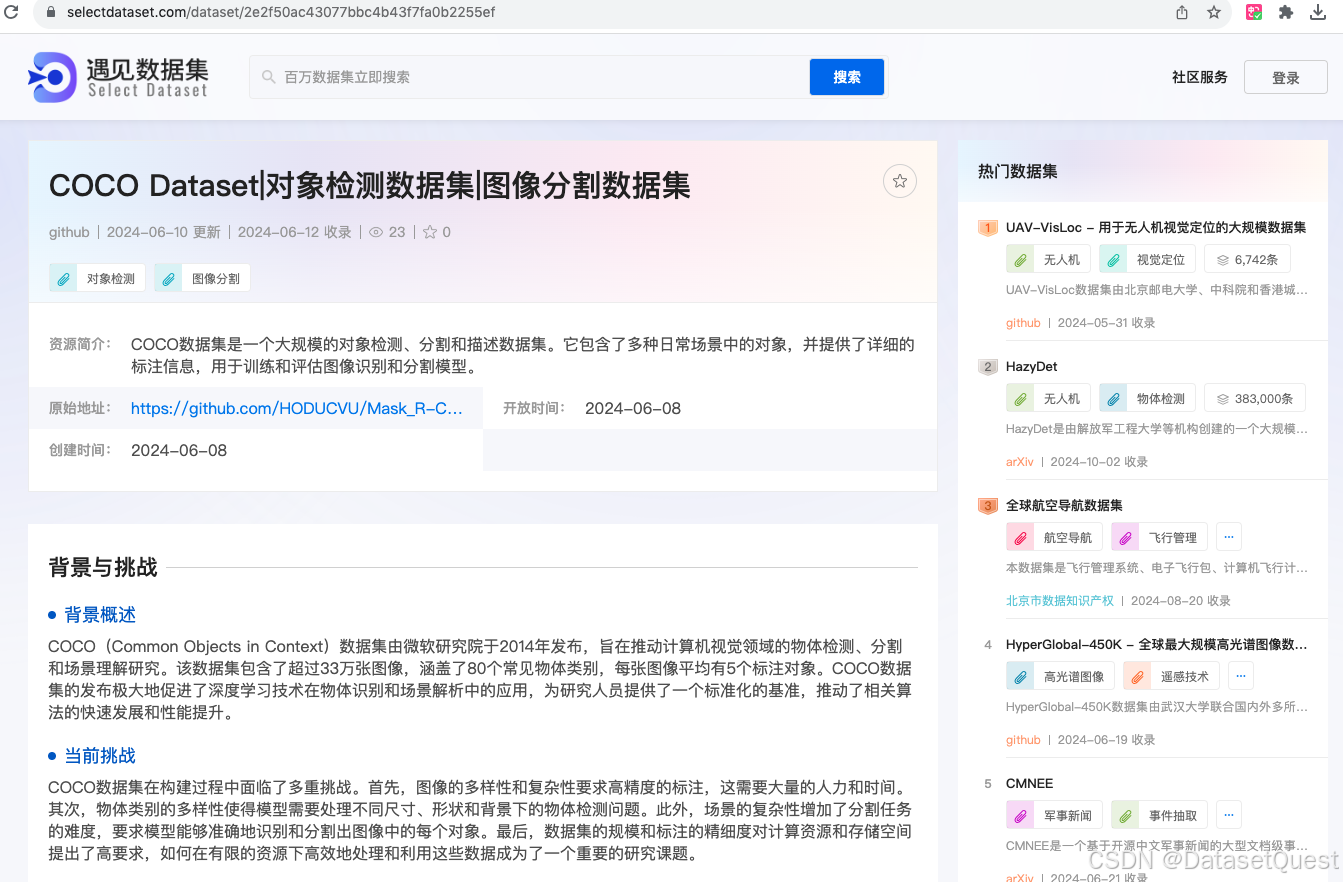Screen dimensions: 1343x882
Task: Click the 飞行管理 tag
Action: [1160, 537]
